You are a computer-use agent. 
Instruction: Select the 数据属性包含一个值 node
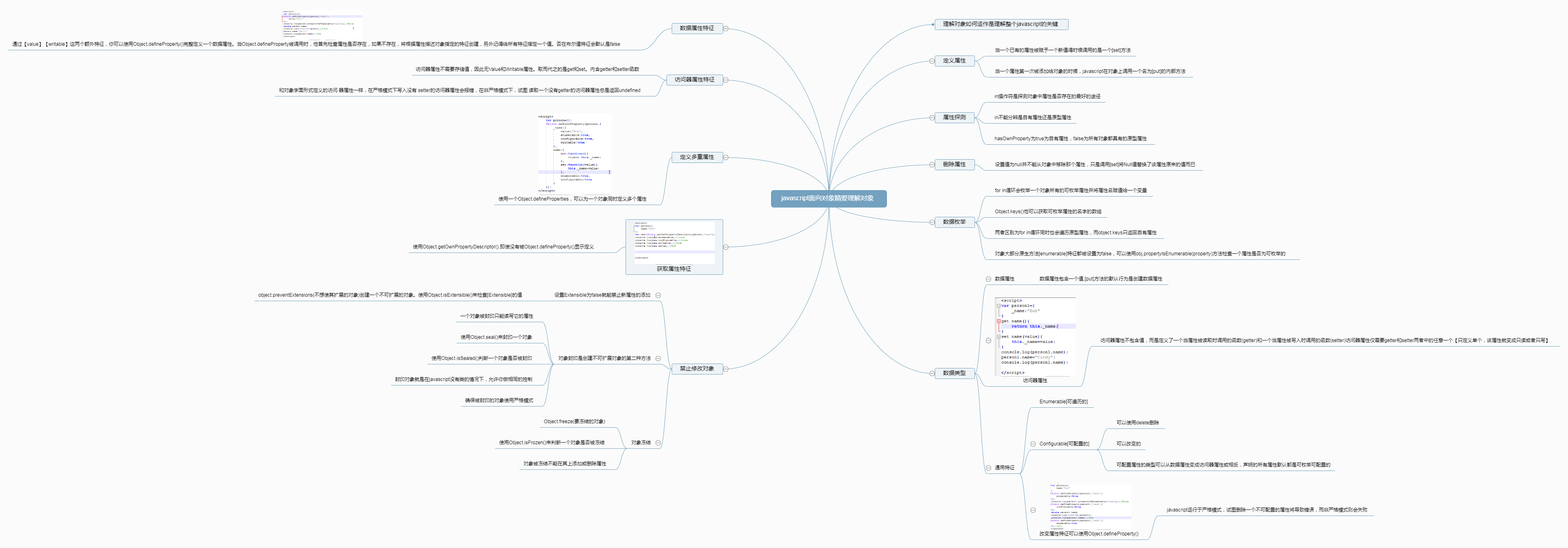(x=1101, y=279)
